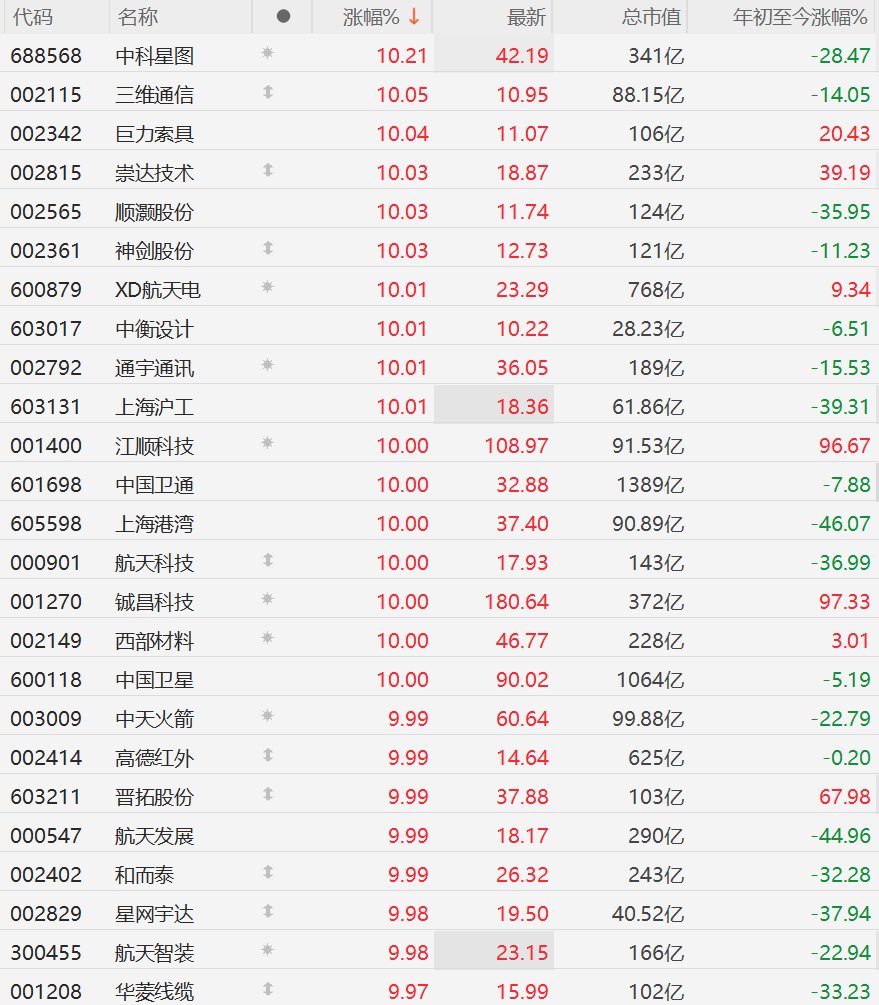Click year-to-date change 97.33

[x=844, y=602]
